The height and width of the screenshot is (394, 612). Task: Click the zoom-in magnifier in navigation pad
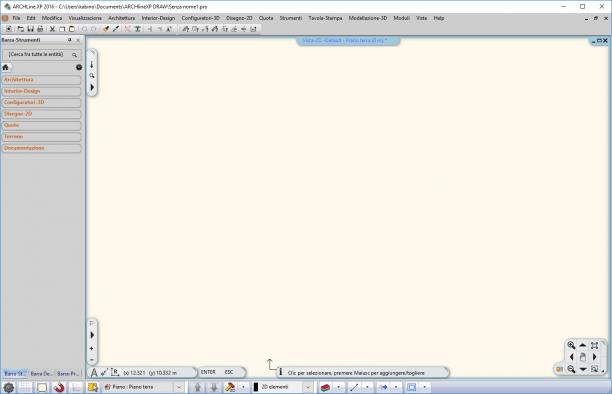tap(571, 345)
